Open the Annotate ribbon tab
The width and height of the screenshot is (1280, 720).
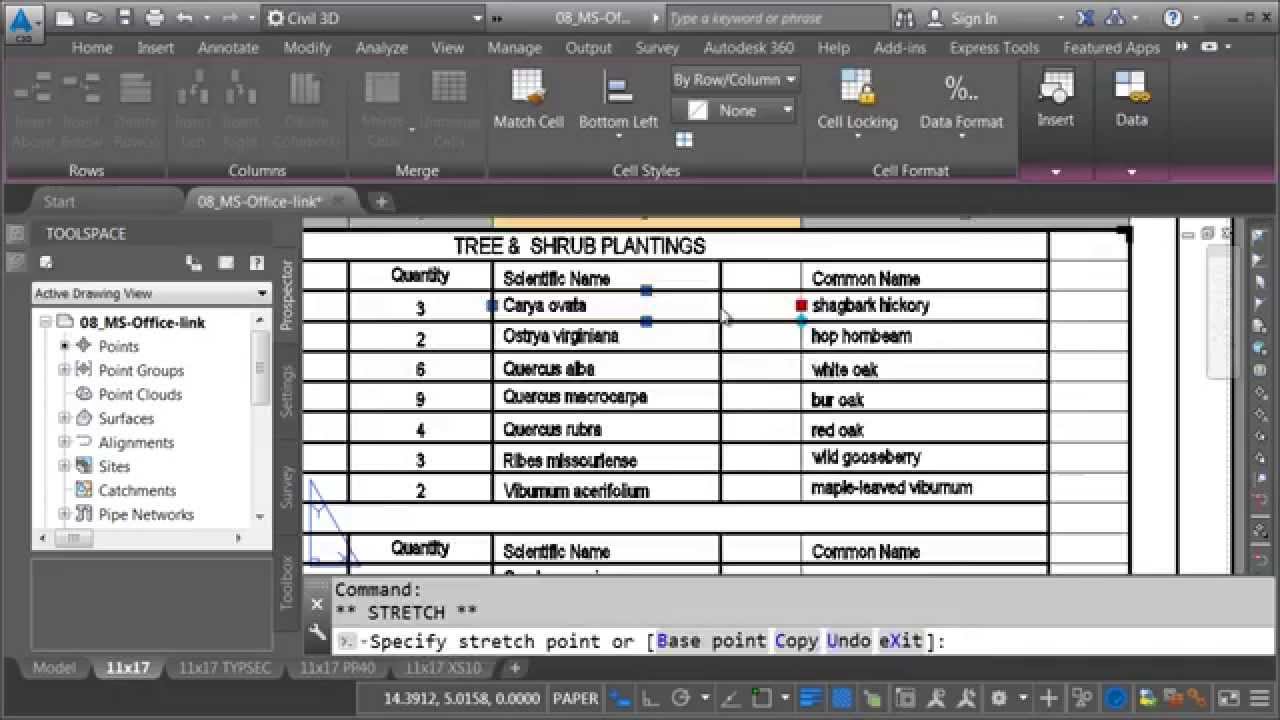pos(228,47)
